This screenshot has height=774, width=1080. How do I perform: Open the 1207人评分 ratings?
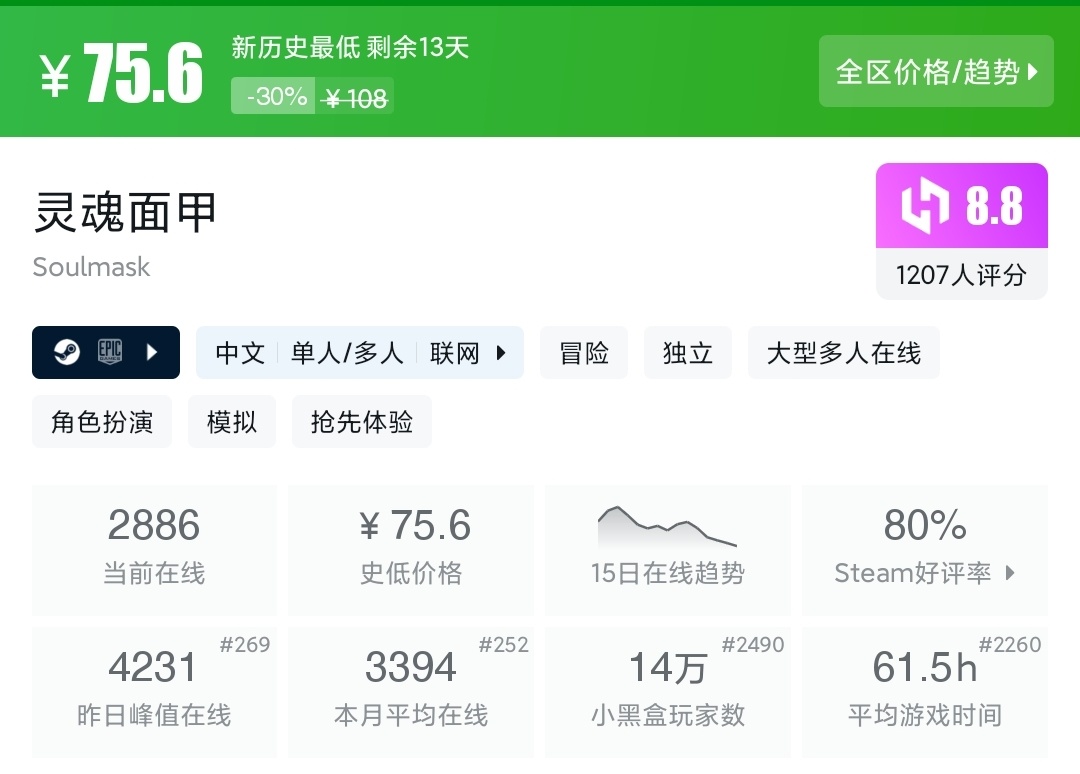[961, 275]
